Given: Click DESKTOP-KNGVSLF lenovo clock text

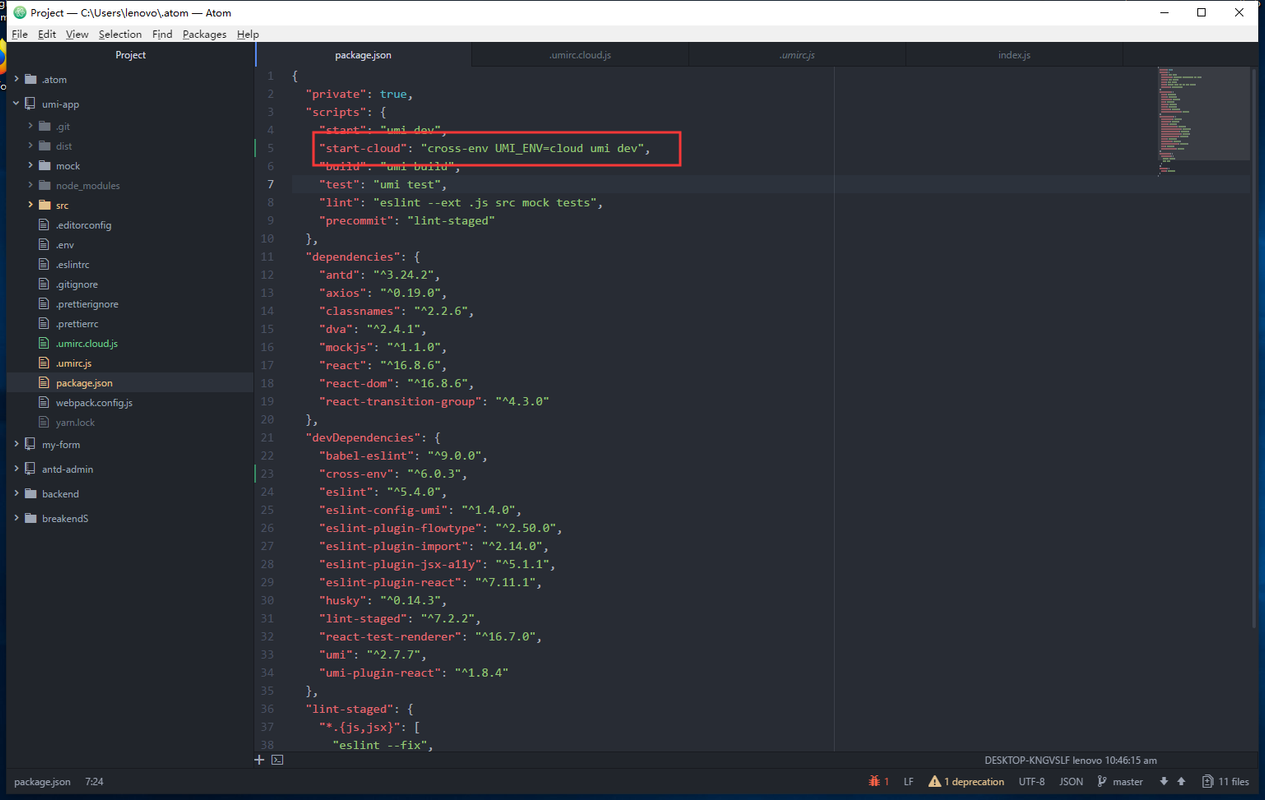Looking at the screenshot, I should tap(1070, 760).
